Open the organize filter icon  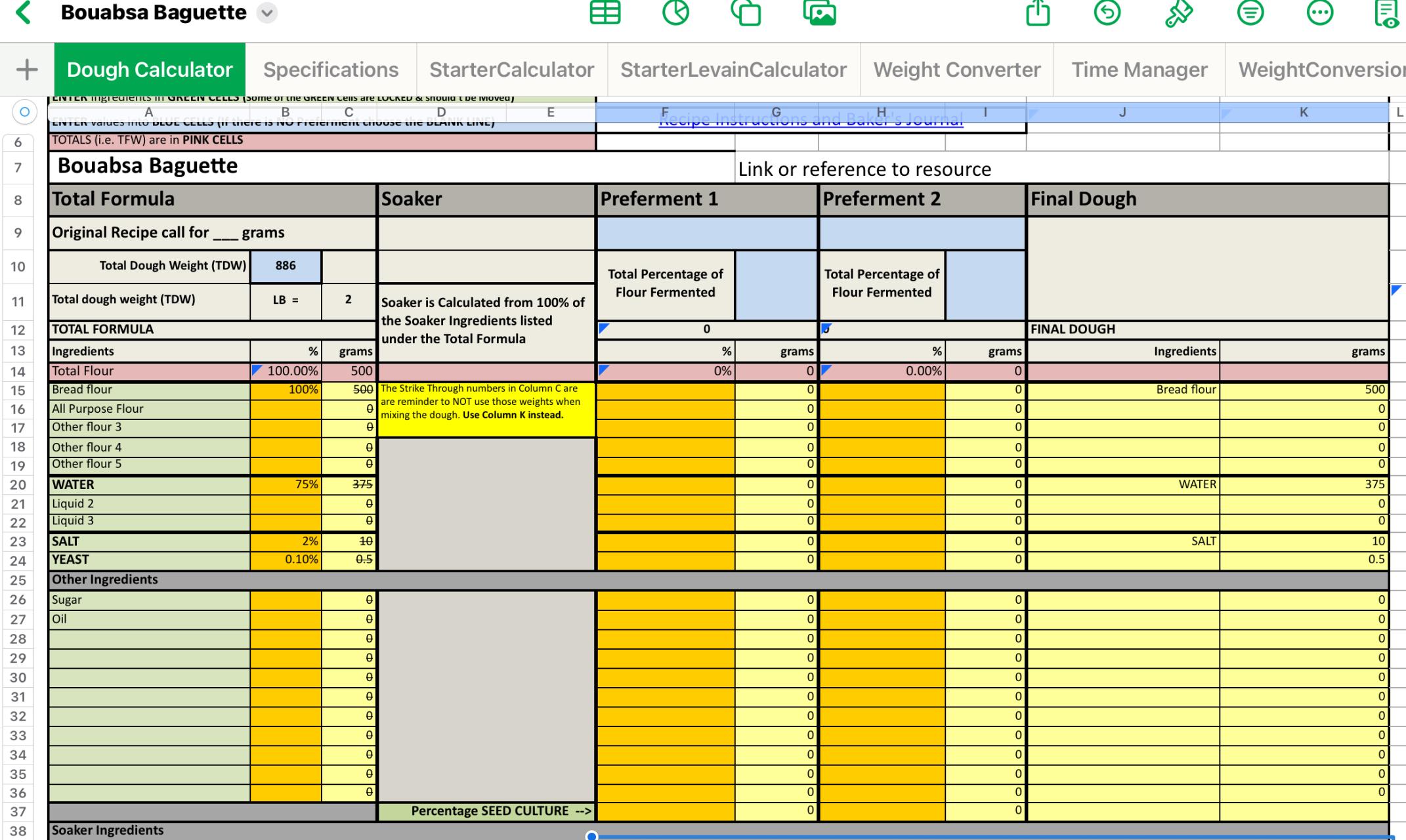coord(1250,13)
